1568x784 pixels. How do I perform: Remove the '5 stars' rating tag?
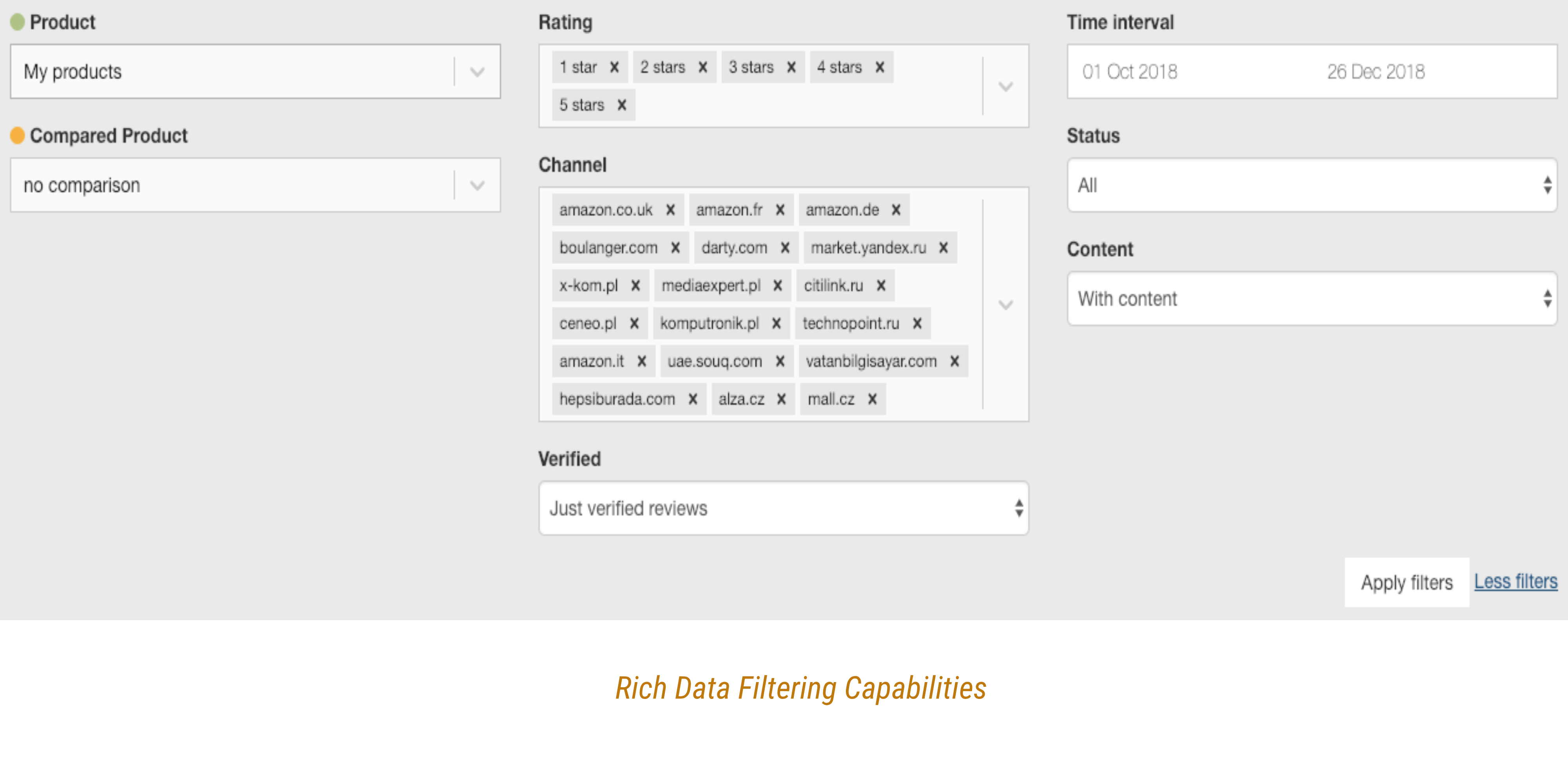(621, 105)
